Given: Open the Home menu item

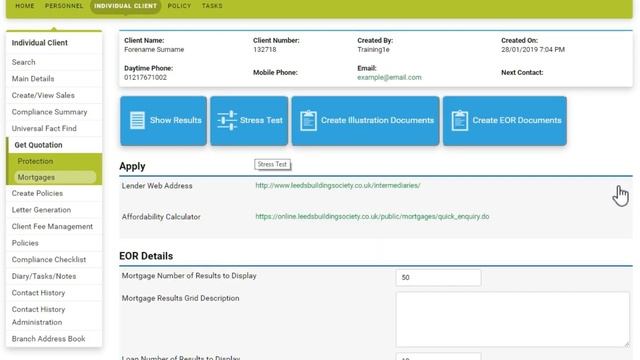Looking at the screenshot, I should coord(25,6).
